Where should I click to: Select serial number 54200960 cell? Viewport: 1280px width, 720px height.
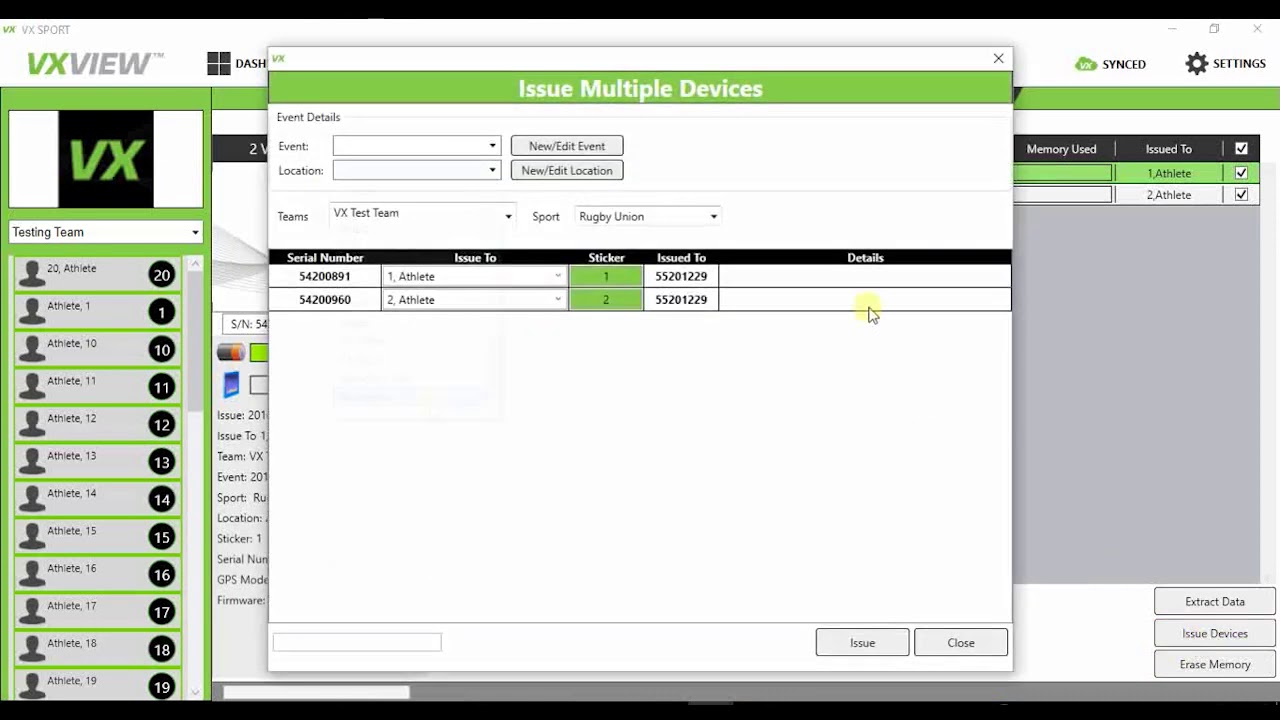pos(325,299)
